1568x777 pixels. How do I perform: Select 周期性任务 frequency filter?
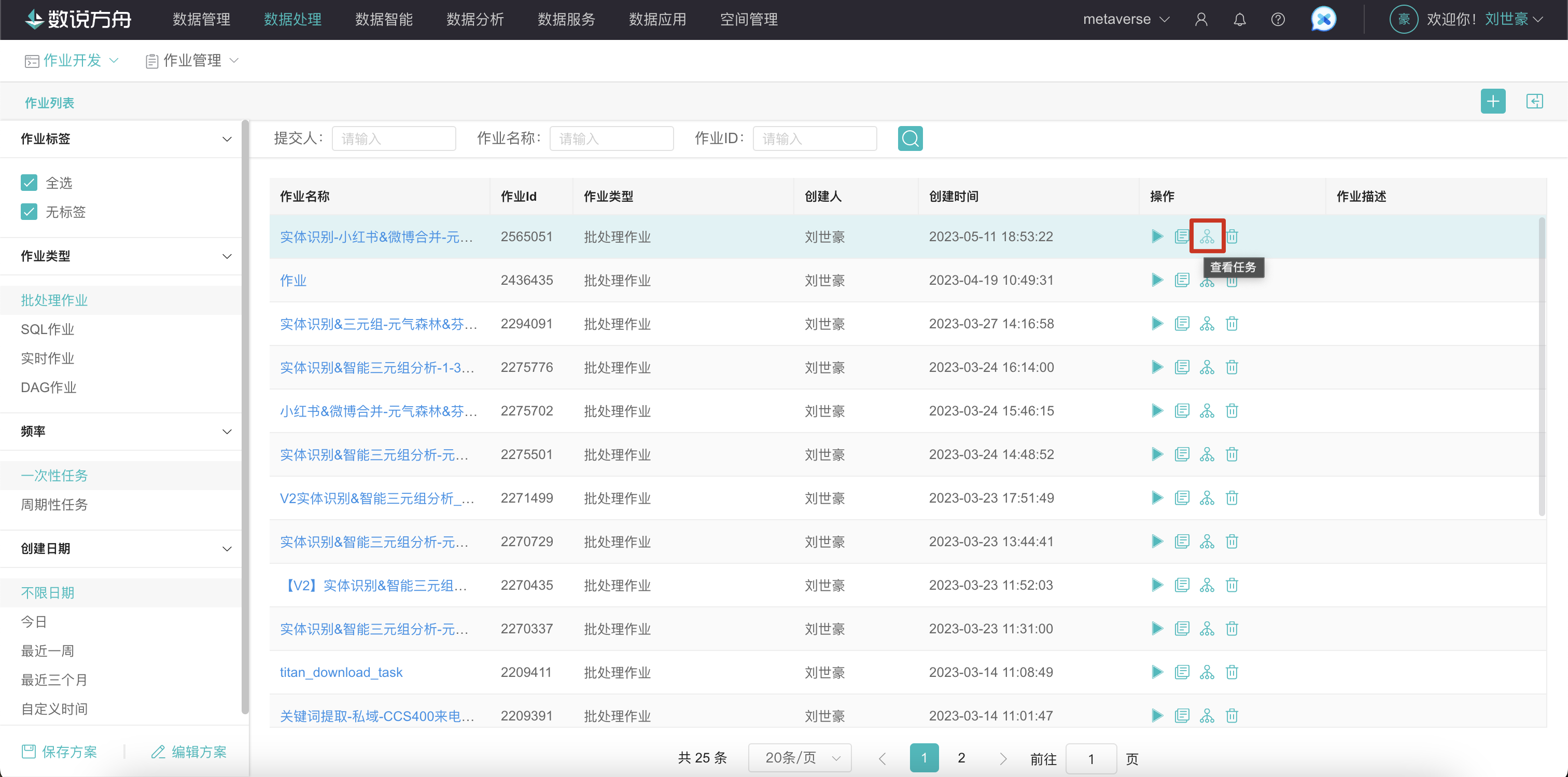54,505
